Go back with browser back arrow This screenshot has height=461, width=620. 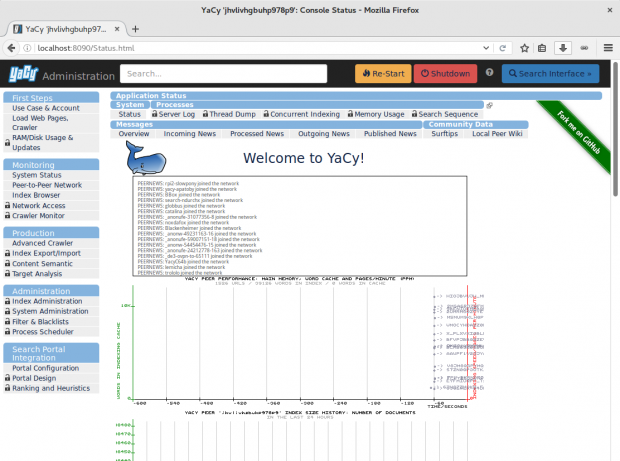11,48
